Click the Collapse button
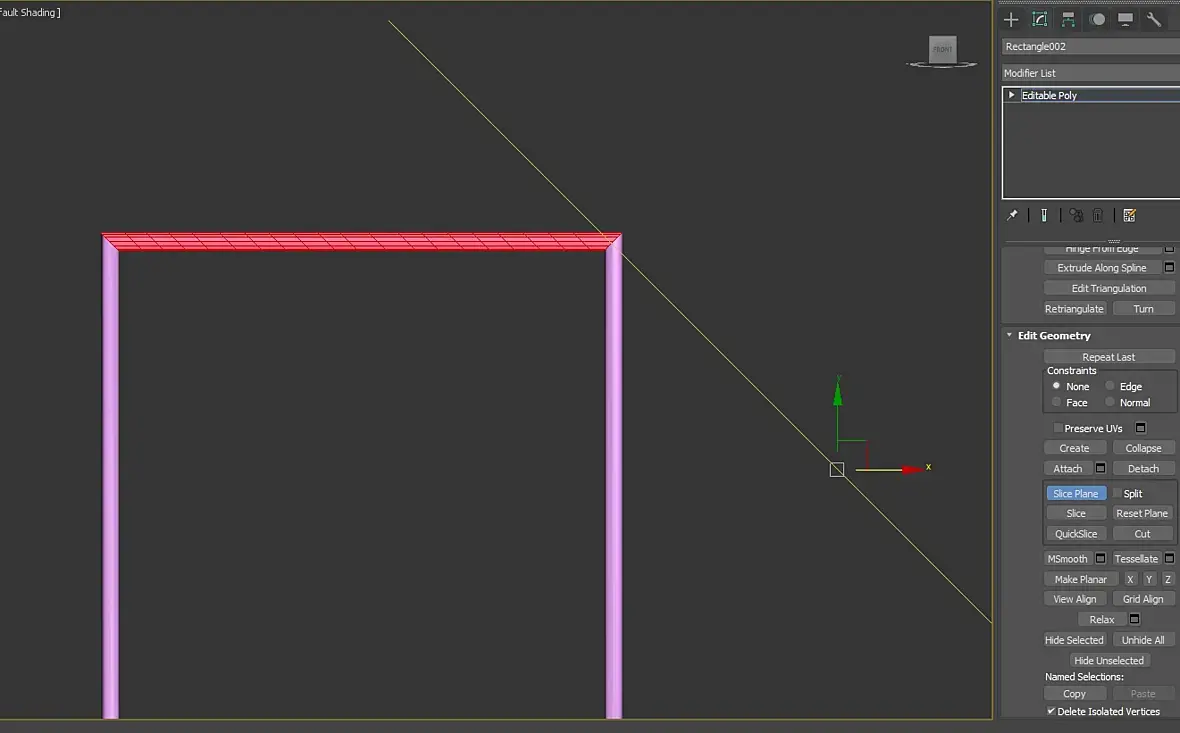Image resolution: width=1180 pixels, height=733 pixels. [1143, 448]
